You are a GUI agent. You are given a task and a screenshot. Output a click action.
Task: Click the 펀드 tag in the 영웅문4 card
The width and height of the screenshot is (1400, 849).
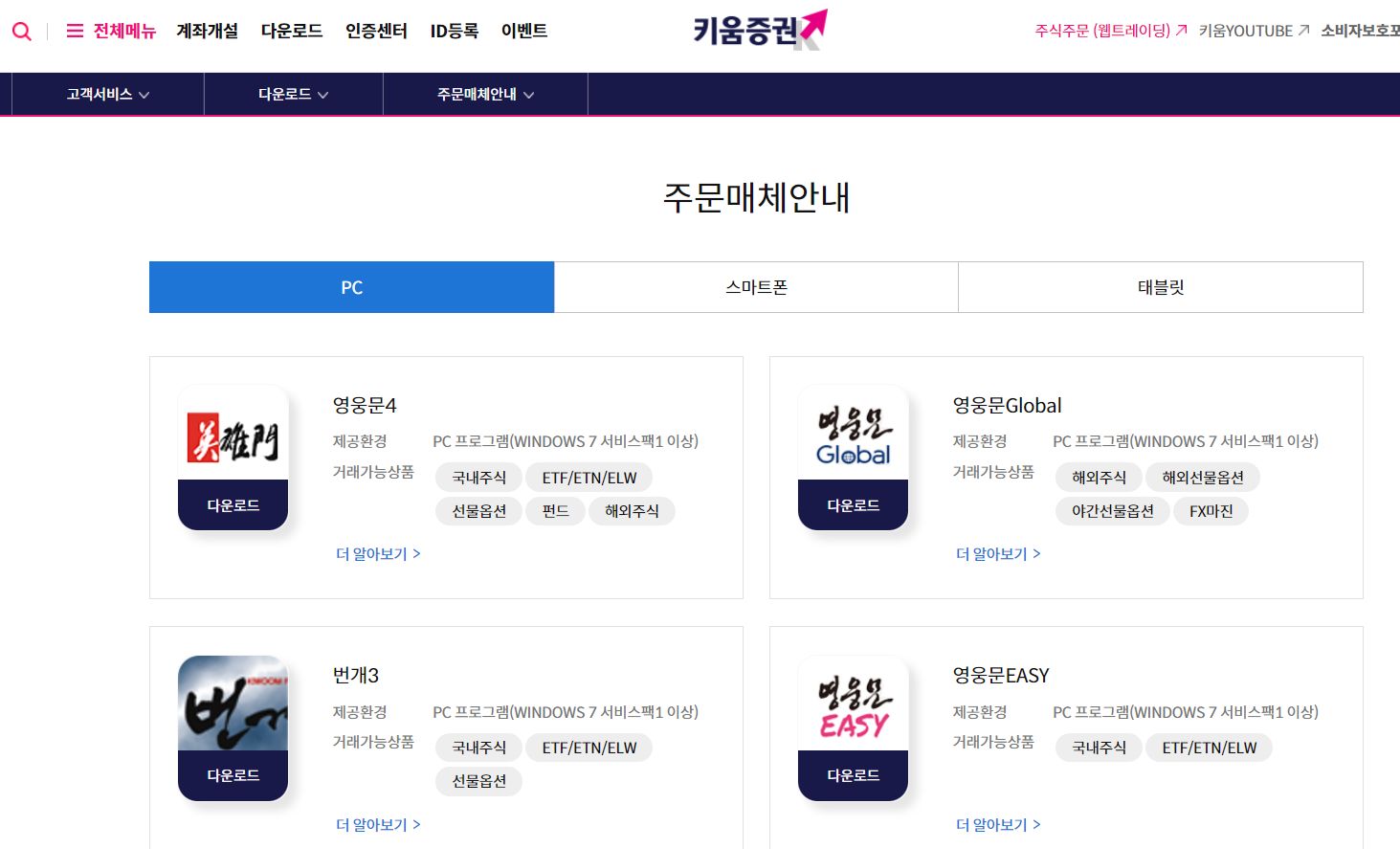coord(555,511)
